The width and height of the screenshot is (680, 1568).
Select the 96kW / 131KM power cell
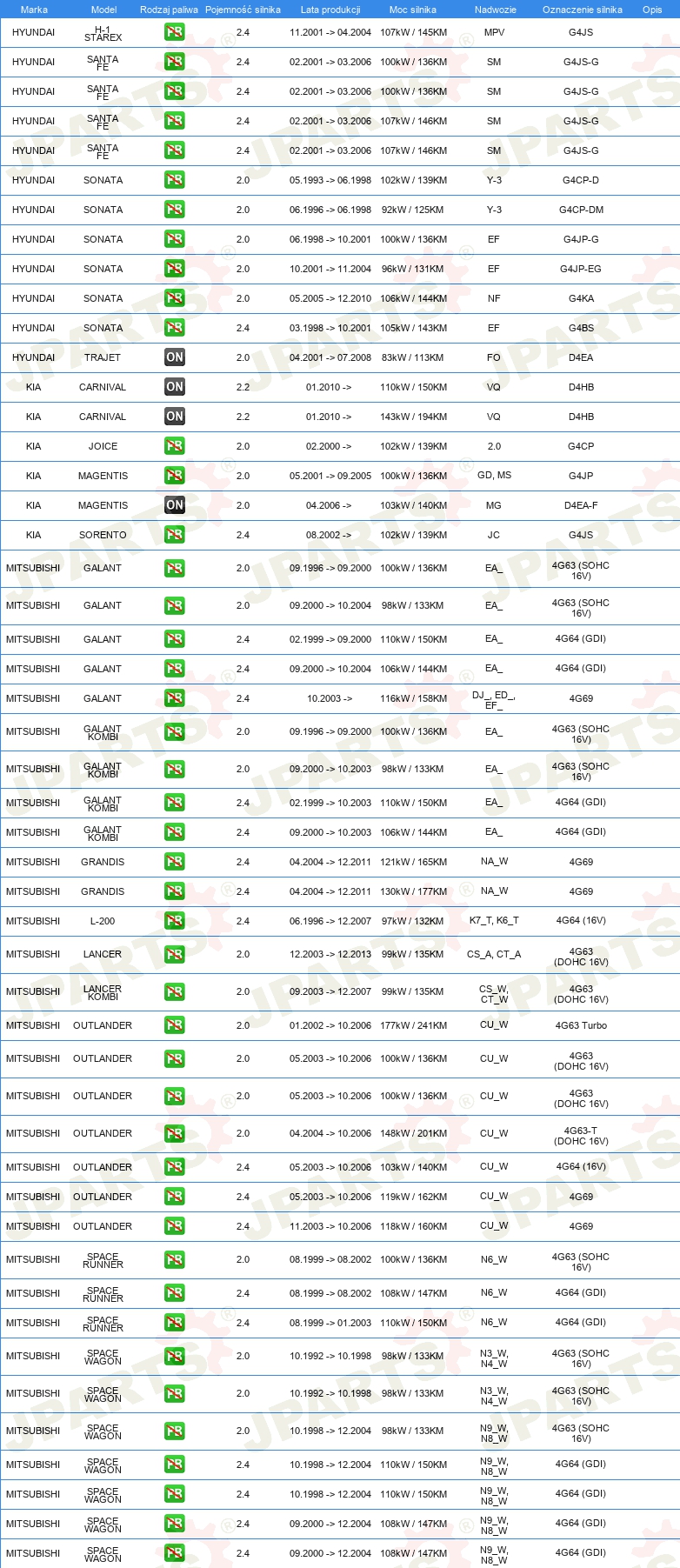coord(413,269)
